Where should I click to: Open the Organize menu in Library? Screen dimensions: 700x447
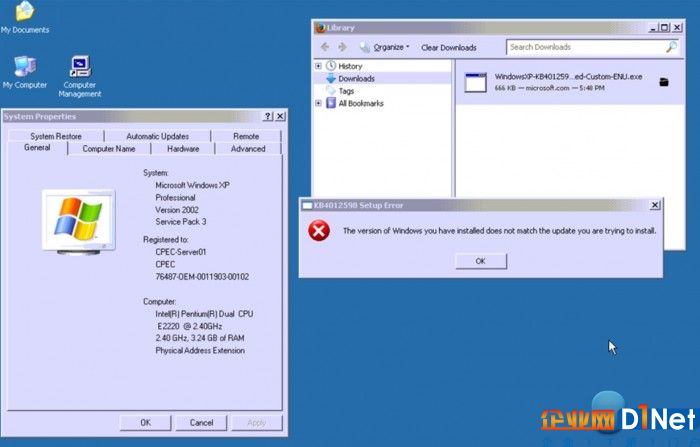385,47
